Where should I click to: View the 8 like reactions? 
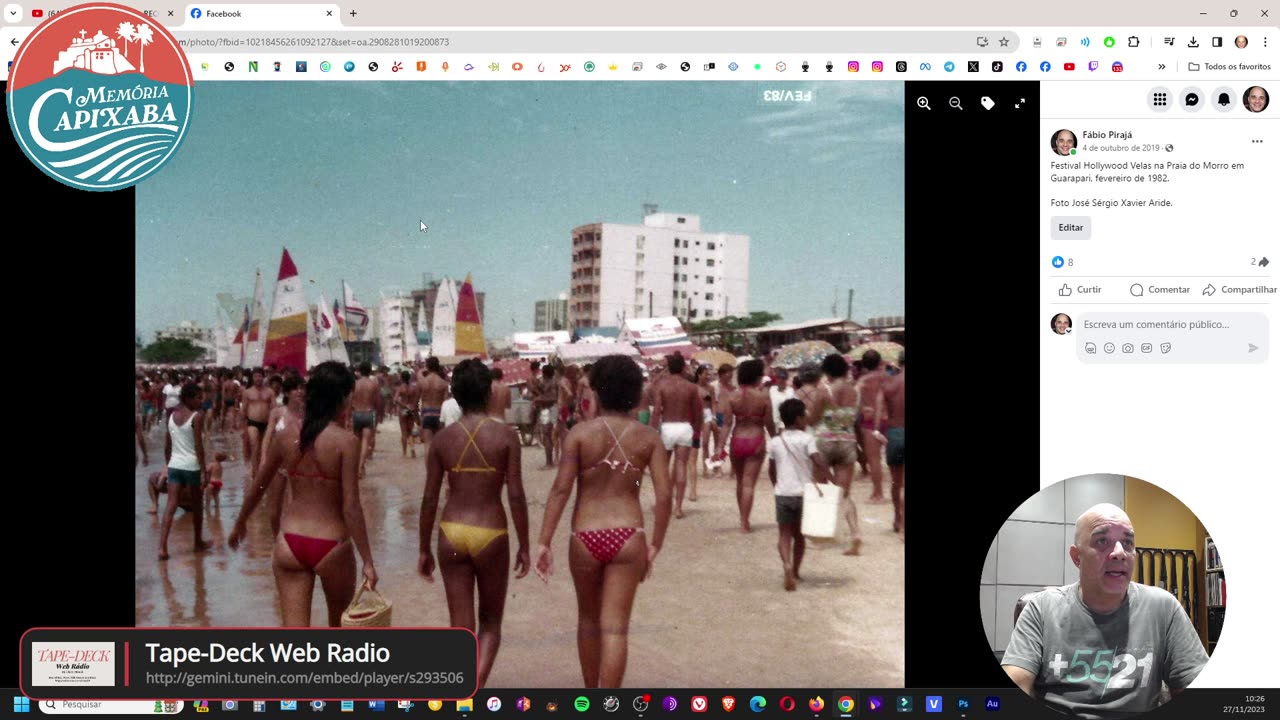(1063, 262)
